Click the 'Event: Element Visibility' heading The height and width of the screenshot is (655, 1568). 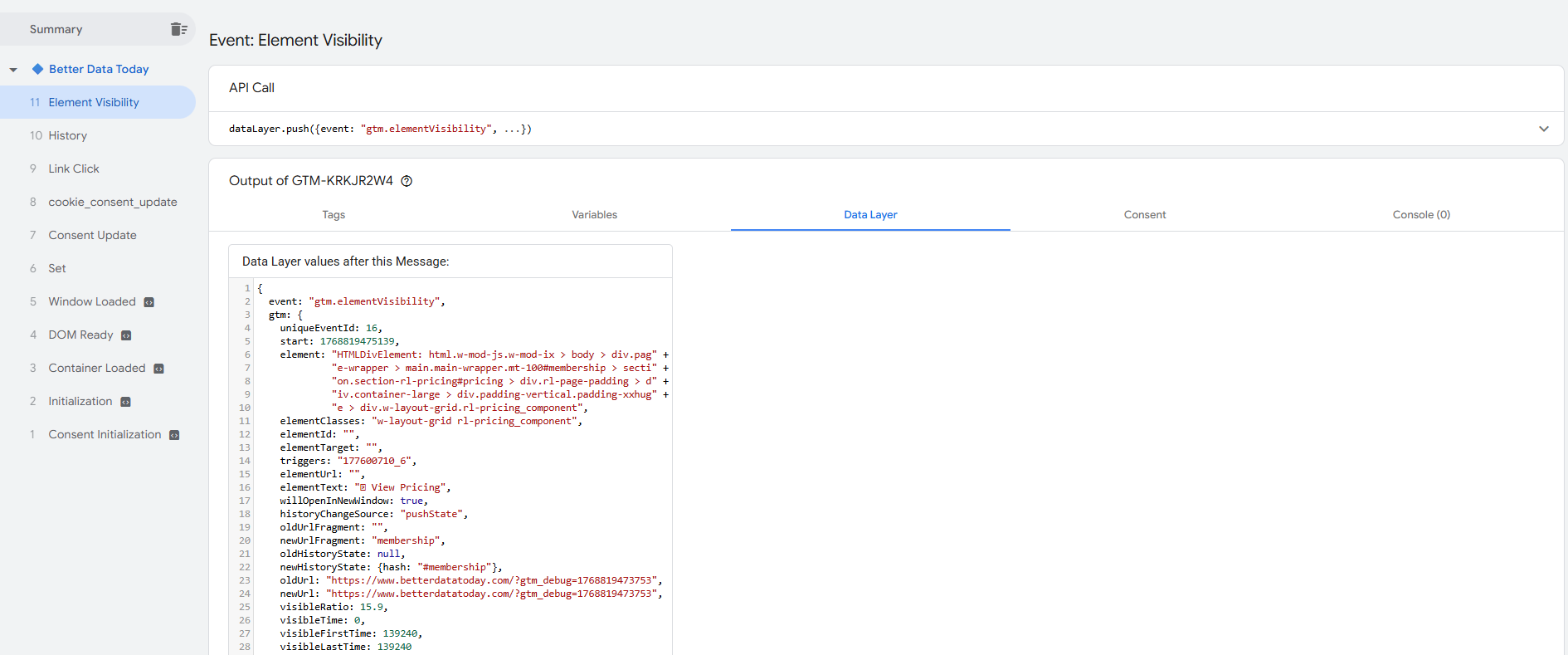[x=295, y=40]
